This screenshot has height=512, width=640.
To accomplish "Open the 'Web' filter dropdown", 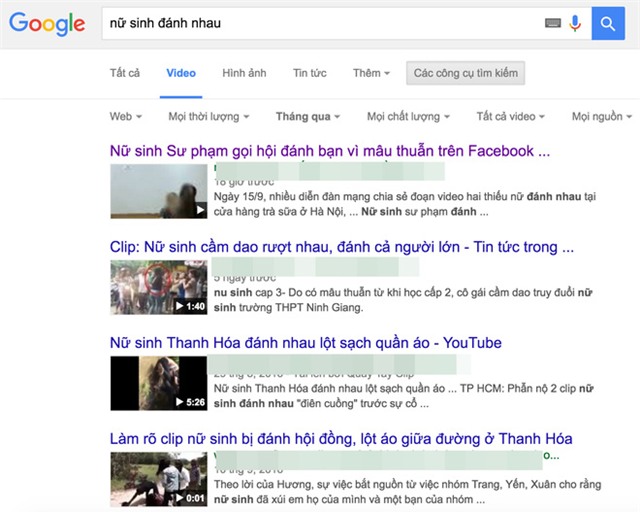I will click(125, 117).
